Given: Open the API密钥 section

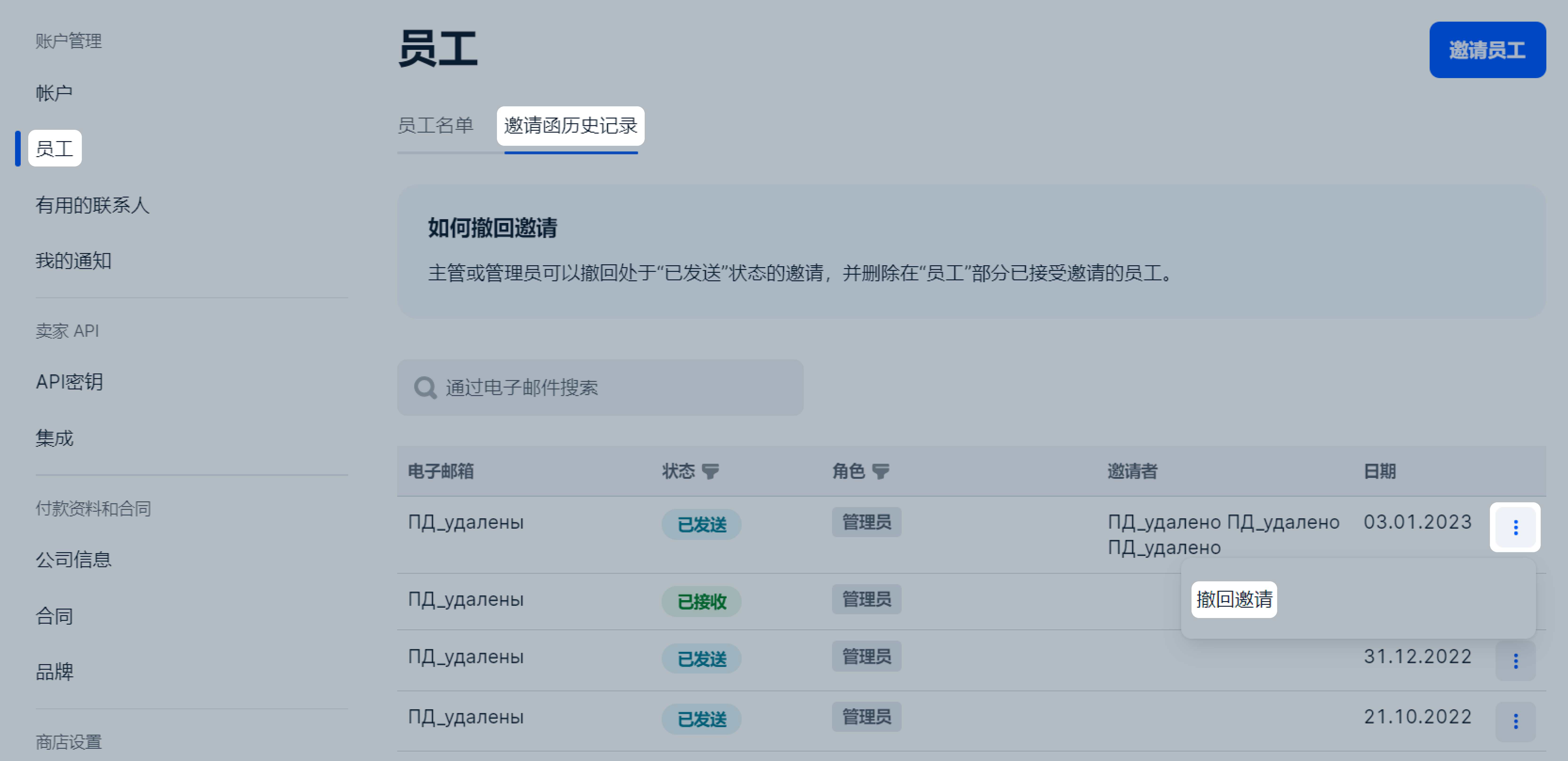Looking at the screenshot, I should (x=69, y=382).
